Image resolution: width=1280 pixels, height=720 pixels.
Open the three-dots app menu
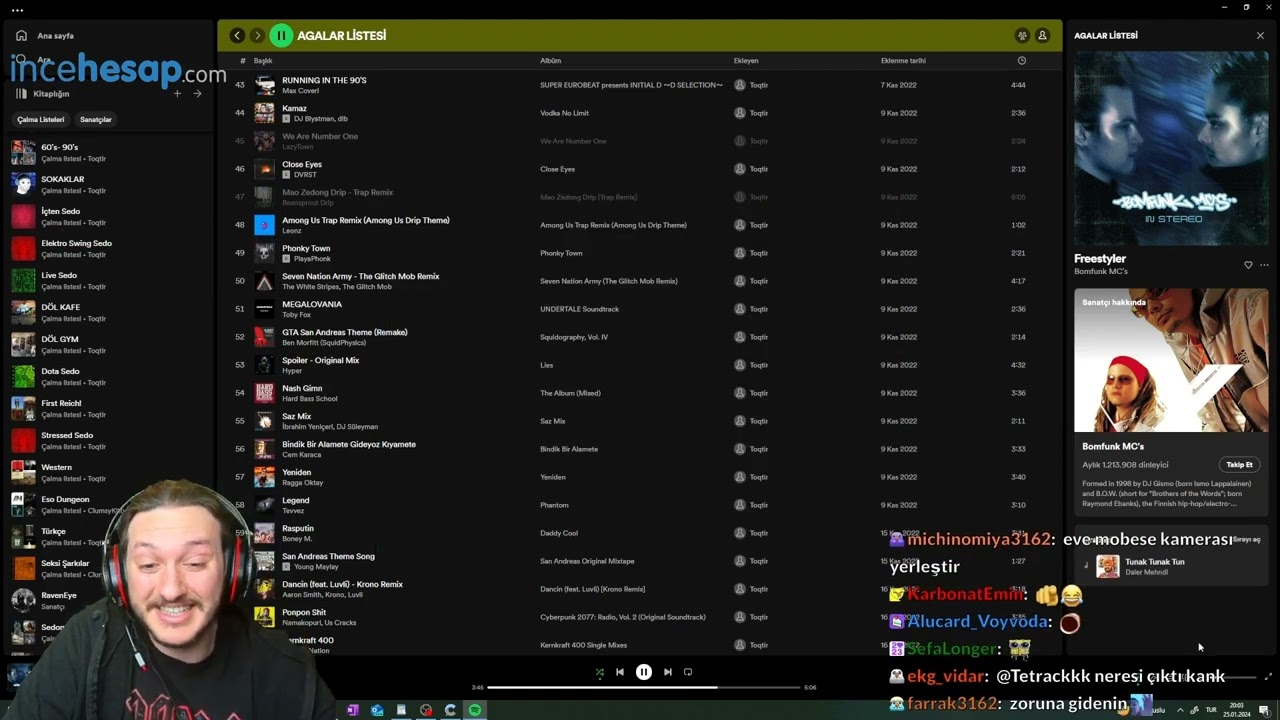17,10
